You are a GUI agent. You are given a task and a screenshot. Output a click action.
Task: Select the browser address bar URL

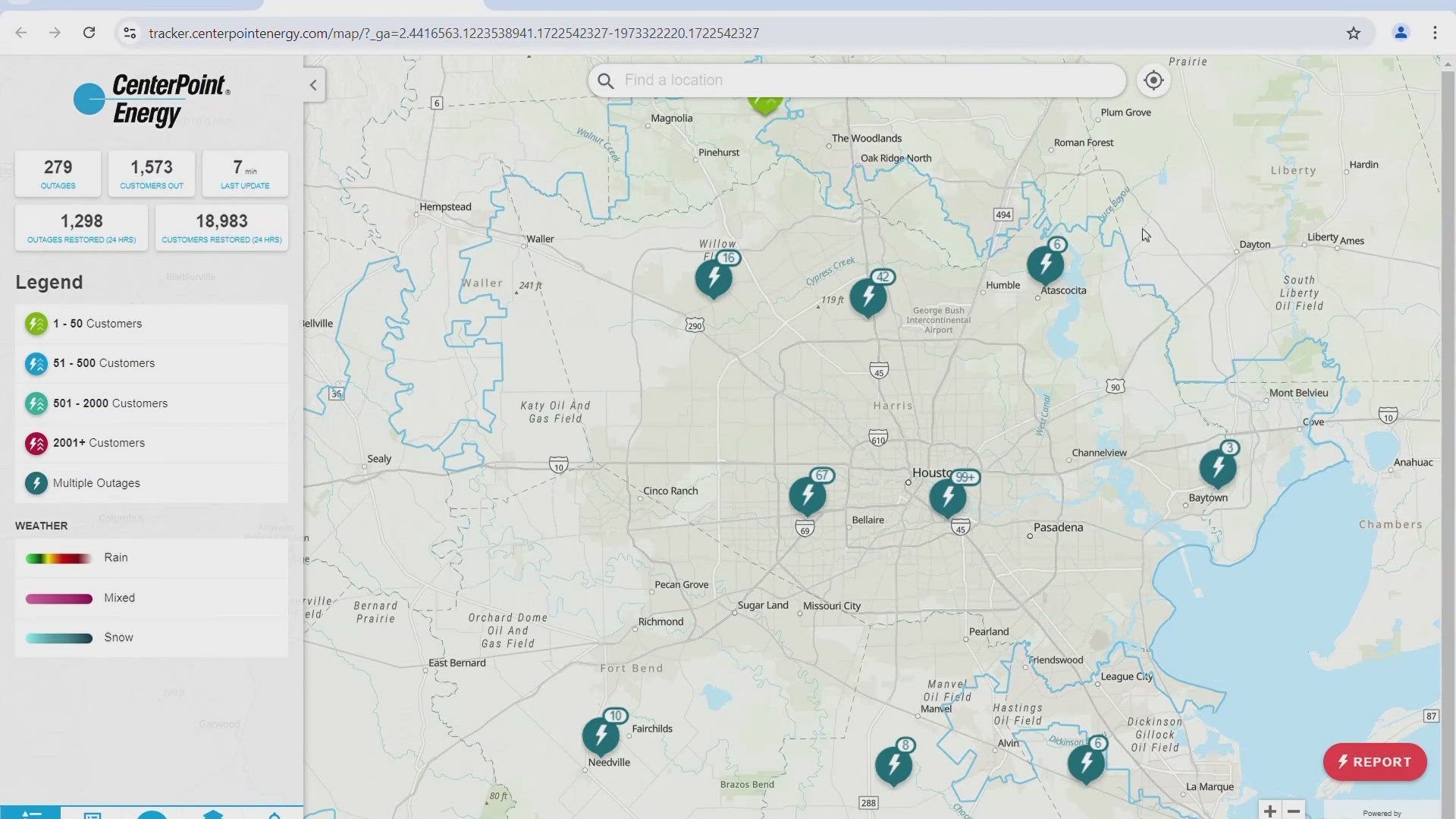click(x=453, y=33)
